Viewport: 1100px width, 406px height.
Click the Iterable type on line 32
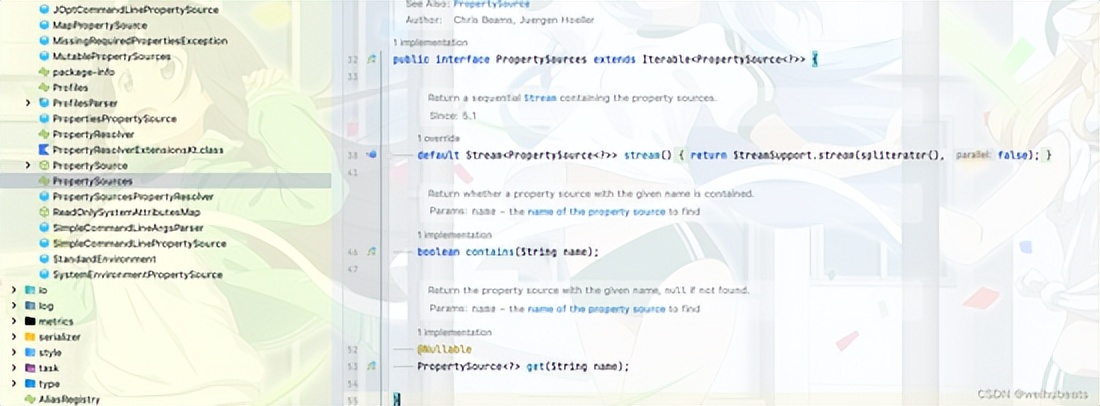point(666,60)
